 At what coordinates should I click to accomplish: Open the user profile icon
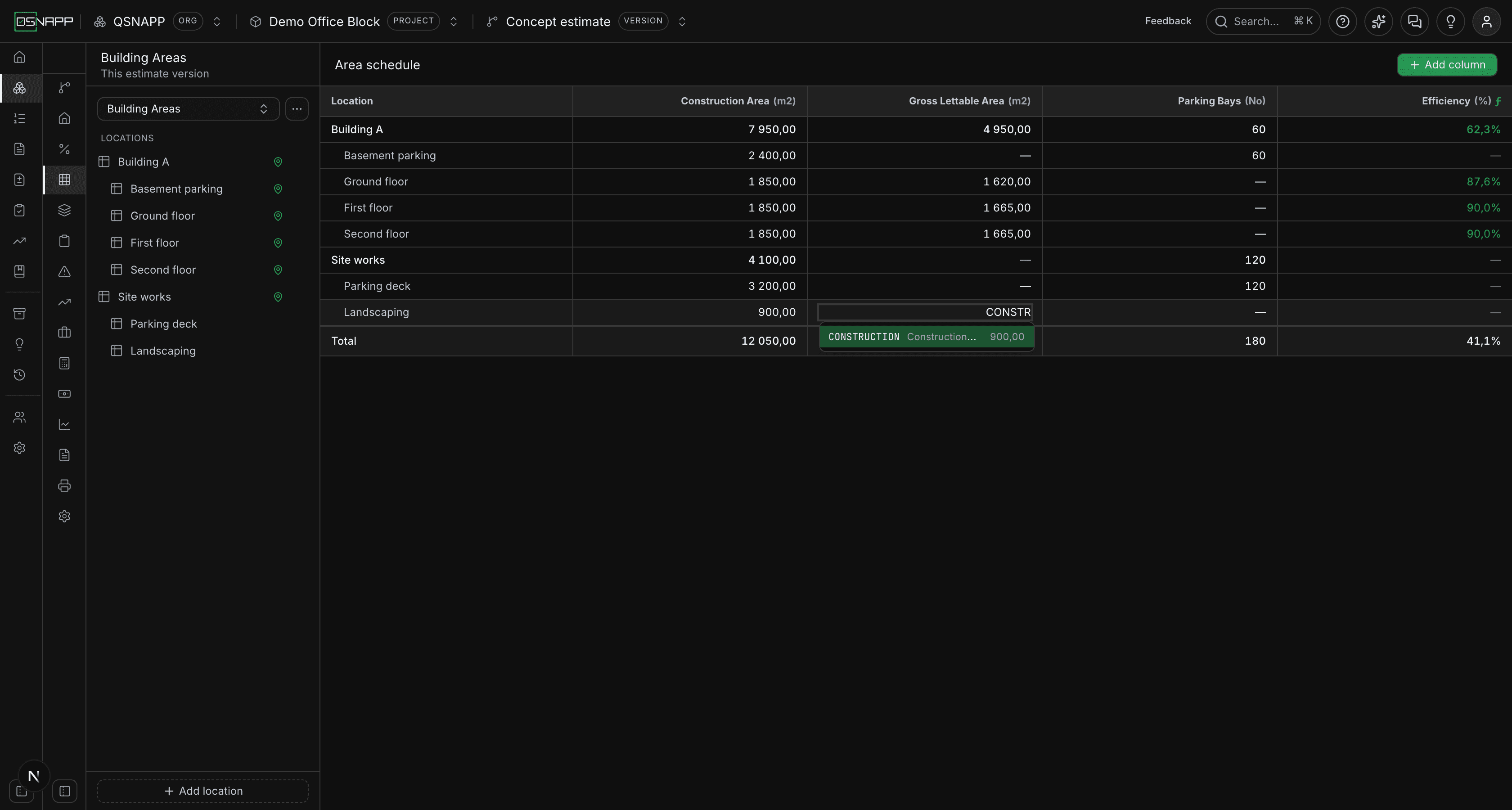[x=1486, y=22]
